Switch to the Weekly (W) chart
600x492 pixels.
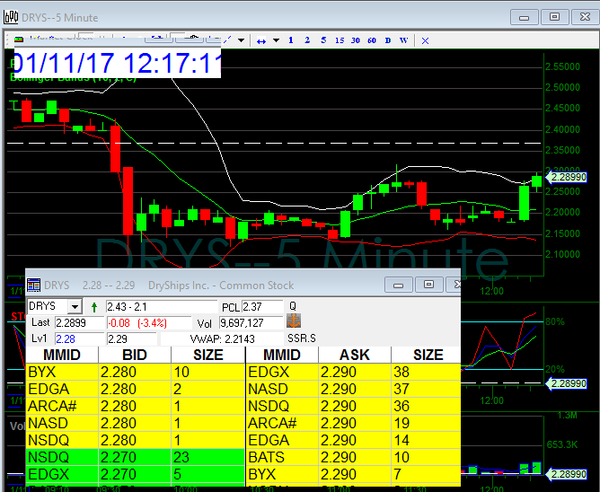pyautogui.click(x=403, y=40)
